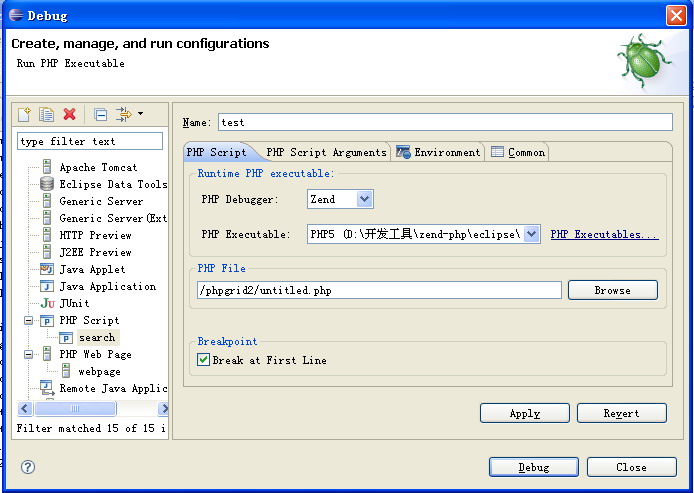
Task: Click Revert button
Action: pos(621,413)
